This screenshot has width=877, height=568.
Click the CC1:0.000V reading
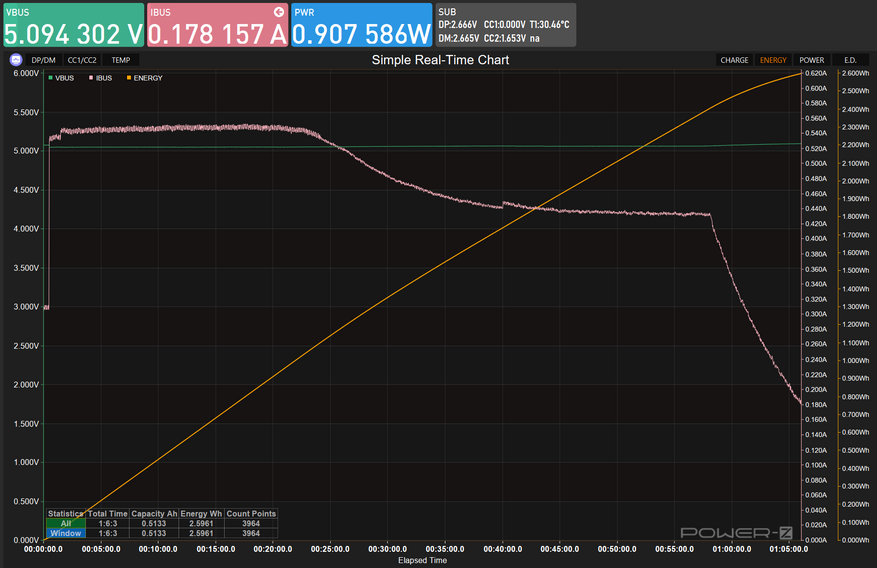[x=504, y=25]
